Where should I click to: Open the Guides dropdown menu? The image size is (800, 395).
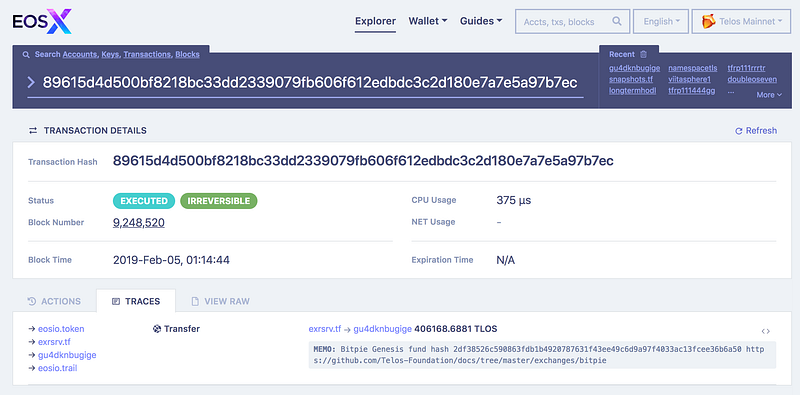pyautogui.click(x=481, y=21)
